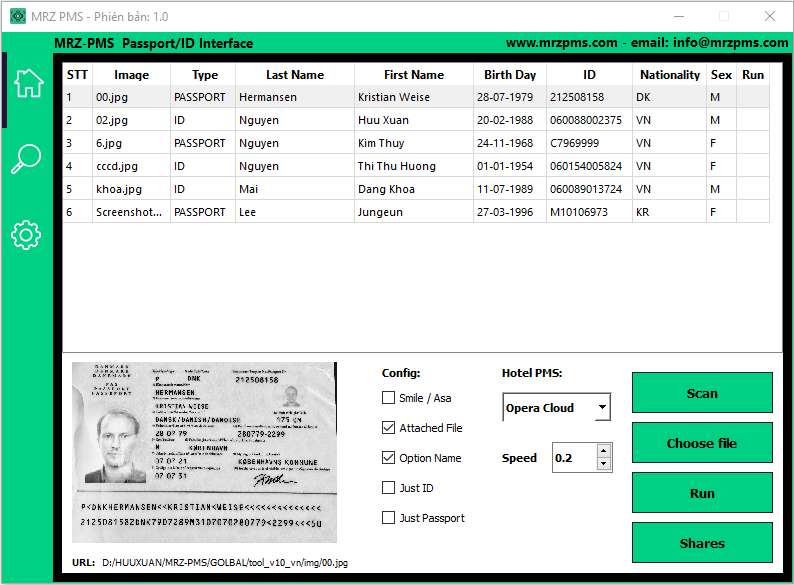Click the magnifier search icon in sidebar
Screen dimensions: 794x585
point(26,159)
